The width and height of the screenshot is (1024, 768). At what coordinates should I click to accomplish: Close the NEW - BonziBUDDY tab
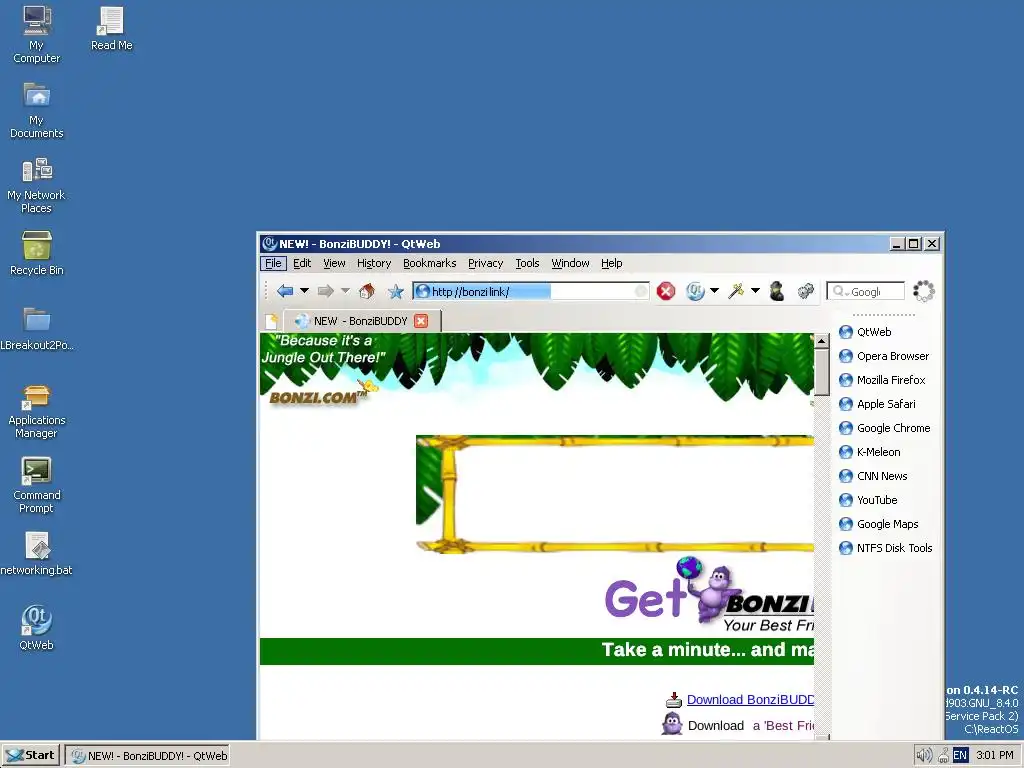tap(421, 321)
